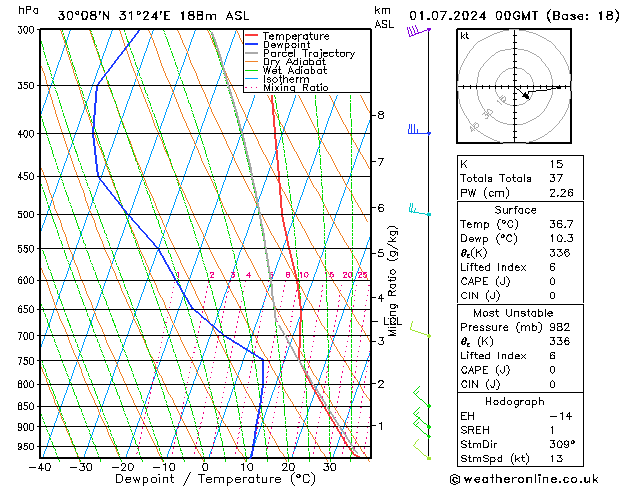
Task: Click the blue Dewpoint legend line
Action: pyautogui.click(x=252, y=44)
